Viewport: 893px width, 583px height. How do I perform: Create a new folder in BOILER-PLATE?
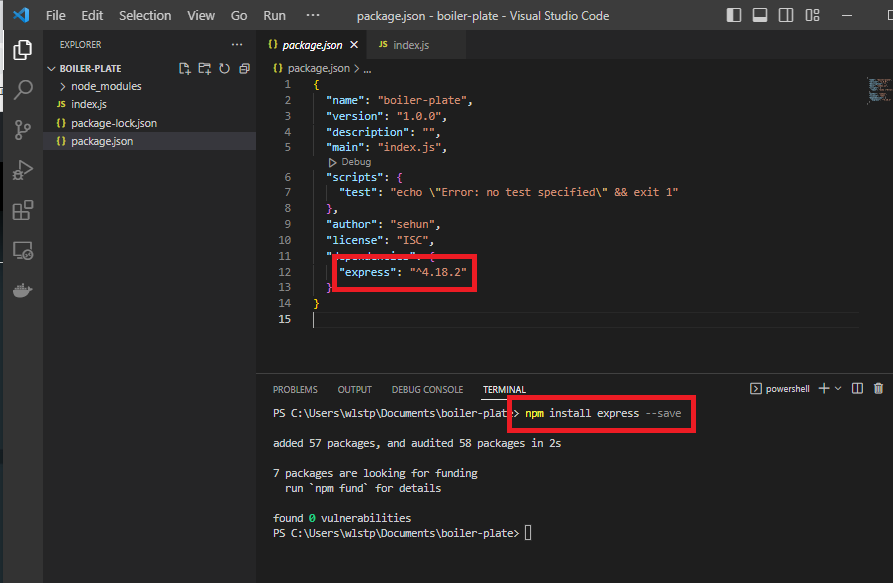tap(204, 68)
